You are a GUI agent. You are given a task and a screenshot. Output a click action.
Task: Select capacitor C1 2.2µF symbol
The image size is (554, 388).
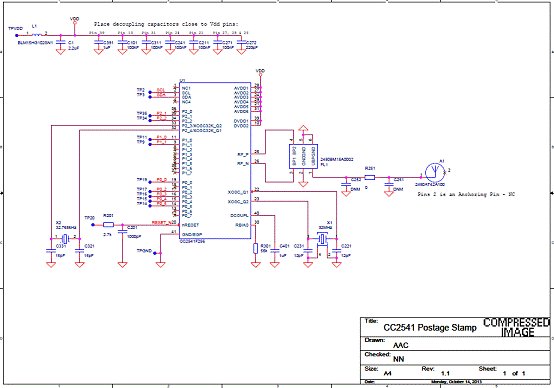61,42
